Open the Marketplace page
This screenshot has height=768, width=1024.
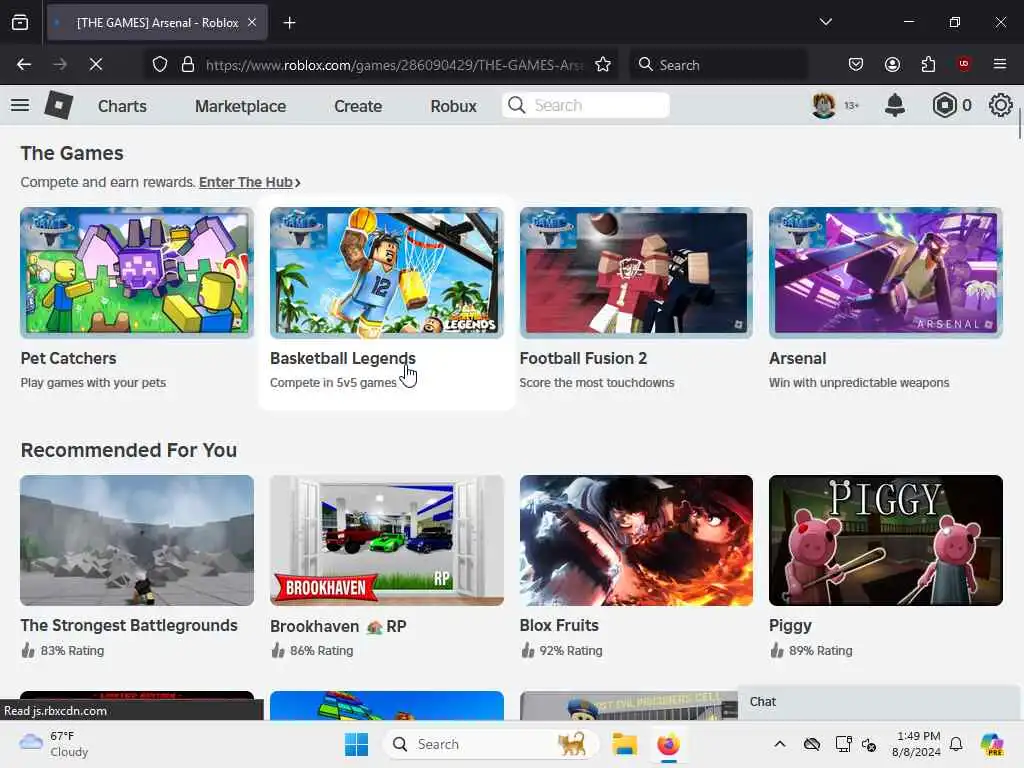[x=240, y=106]
